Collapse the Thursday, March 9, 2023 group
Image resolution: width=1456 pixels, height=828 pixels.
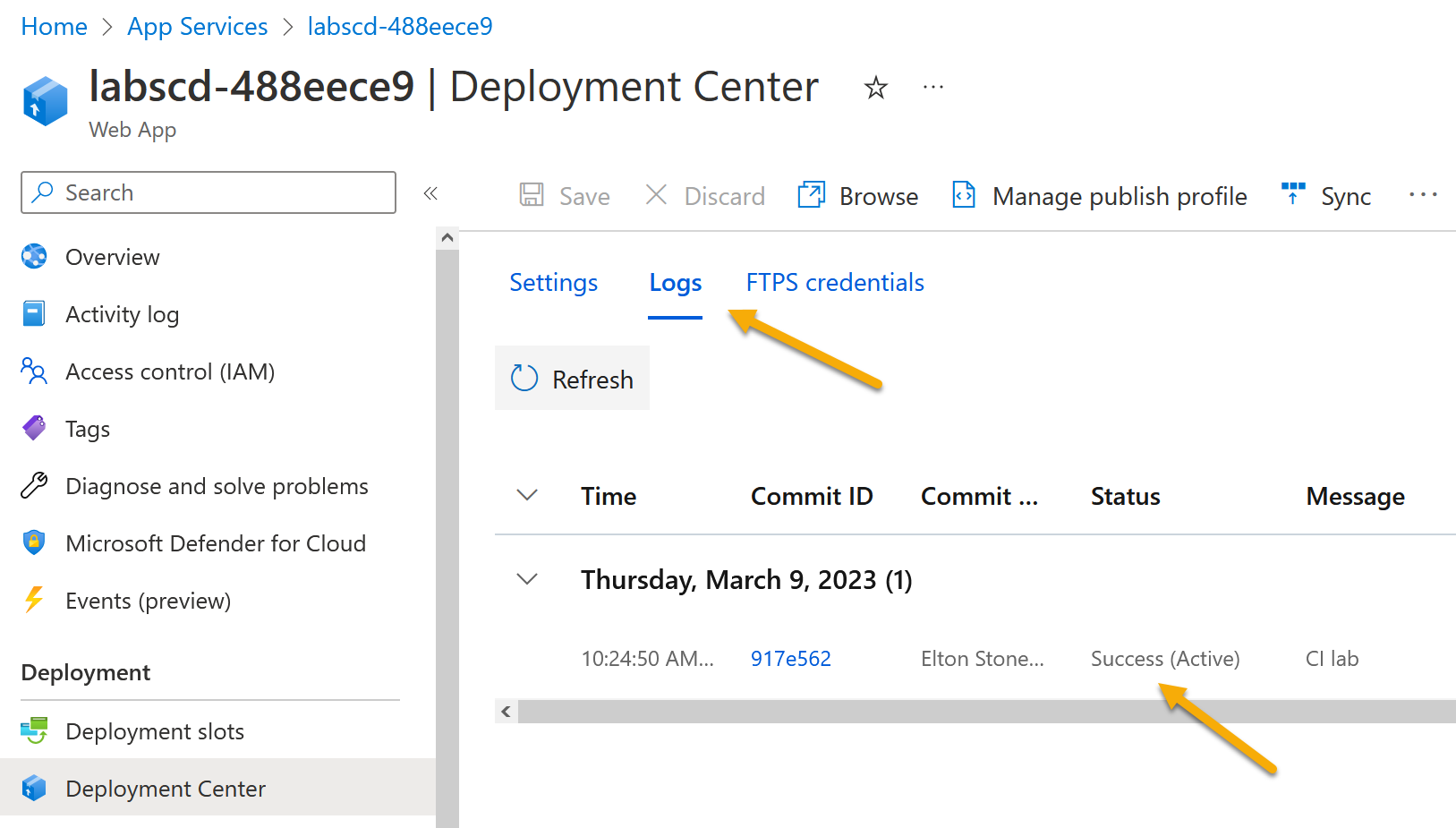(x=527, y=579)
